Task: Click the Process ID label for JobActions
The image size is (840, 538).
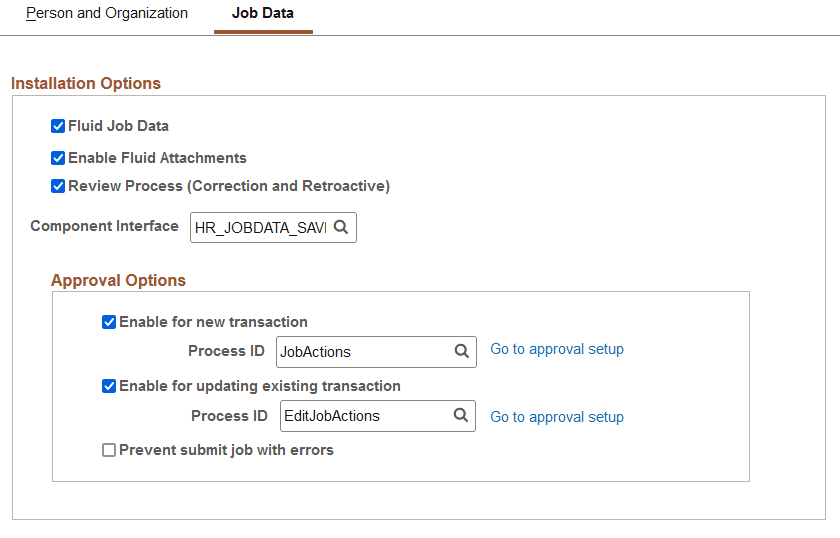Action: [226, 351]
